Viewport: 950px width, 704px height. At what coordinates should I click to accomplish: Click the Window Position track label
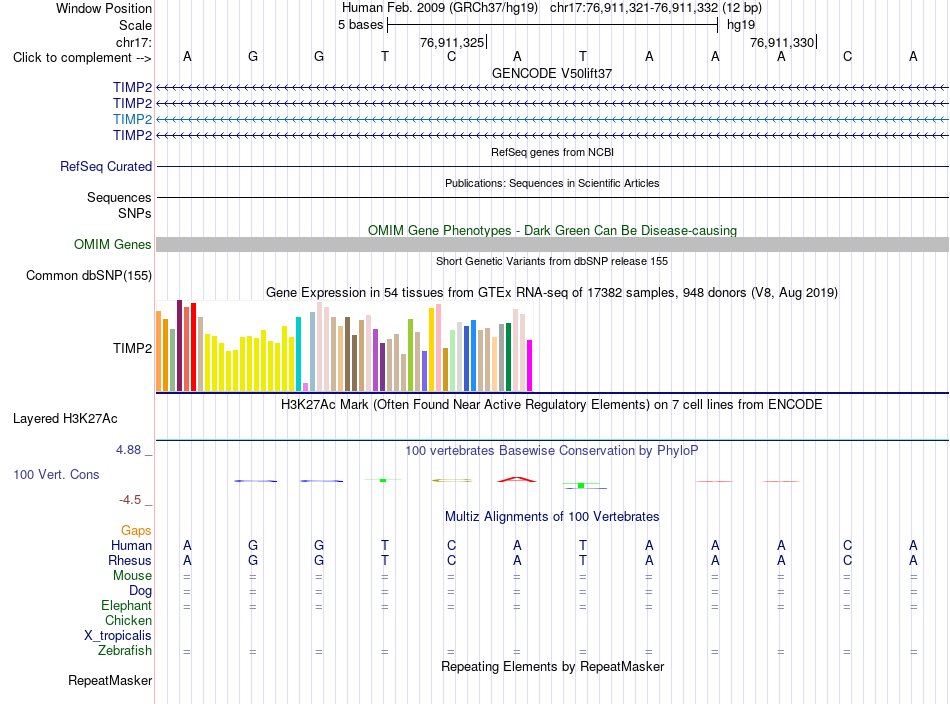(104, 8)
